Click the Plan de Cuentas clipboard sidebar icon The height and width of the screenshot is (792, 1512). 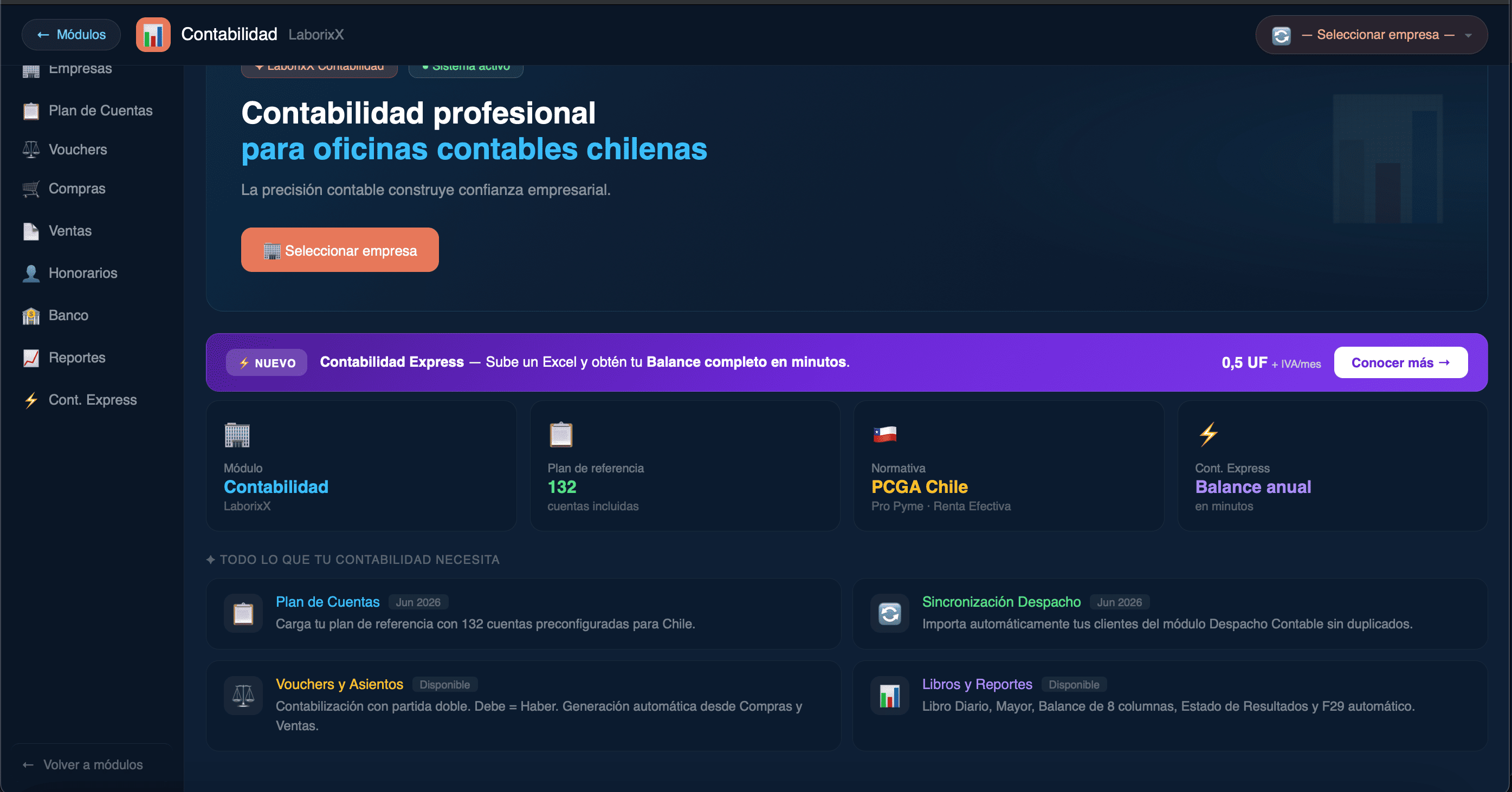point(31,111)
